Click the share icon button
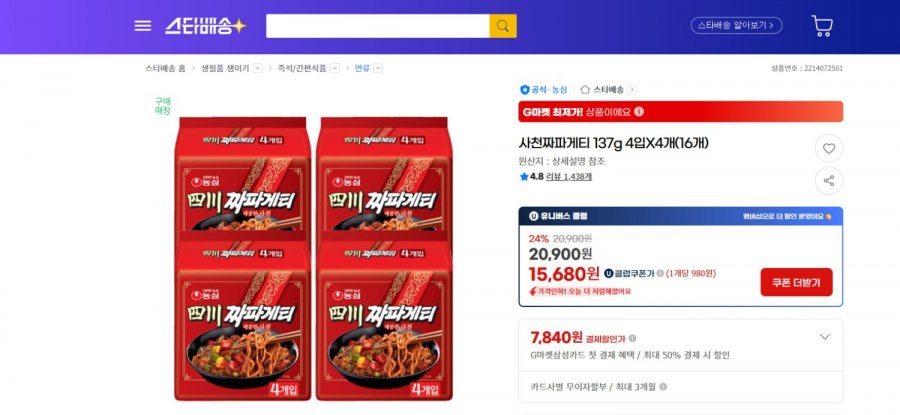 point(829,181)
